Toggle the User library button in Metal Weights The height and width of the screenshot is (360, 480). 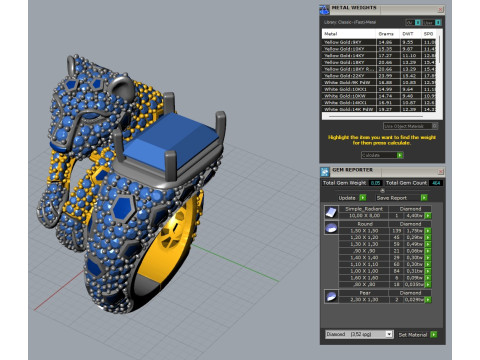pyautogui.click(x=438, y=22)
